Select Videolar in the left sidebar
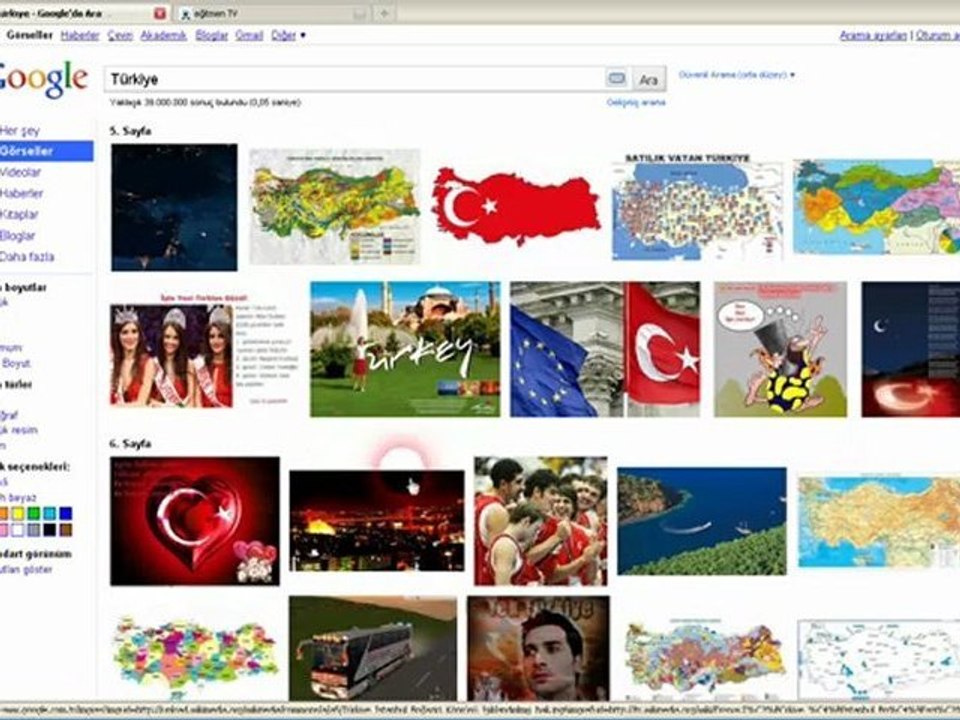This screenshot has width=960, height=720. coord(21,173)
